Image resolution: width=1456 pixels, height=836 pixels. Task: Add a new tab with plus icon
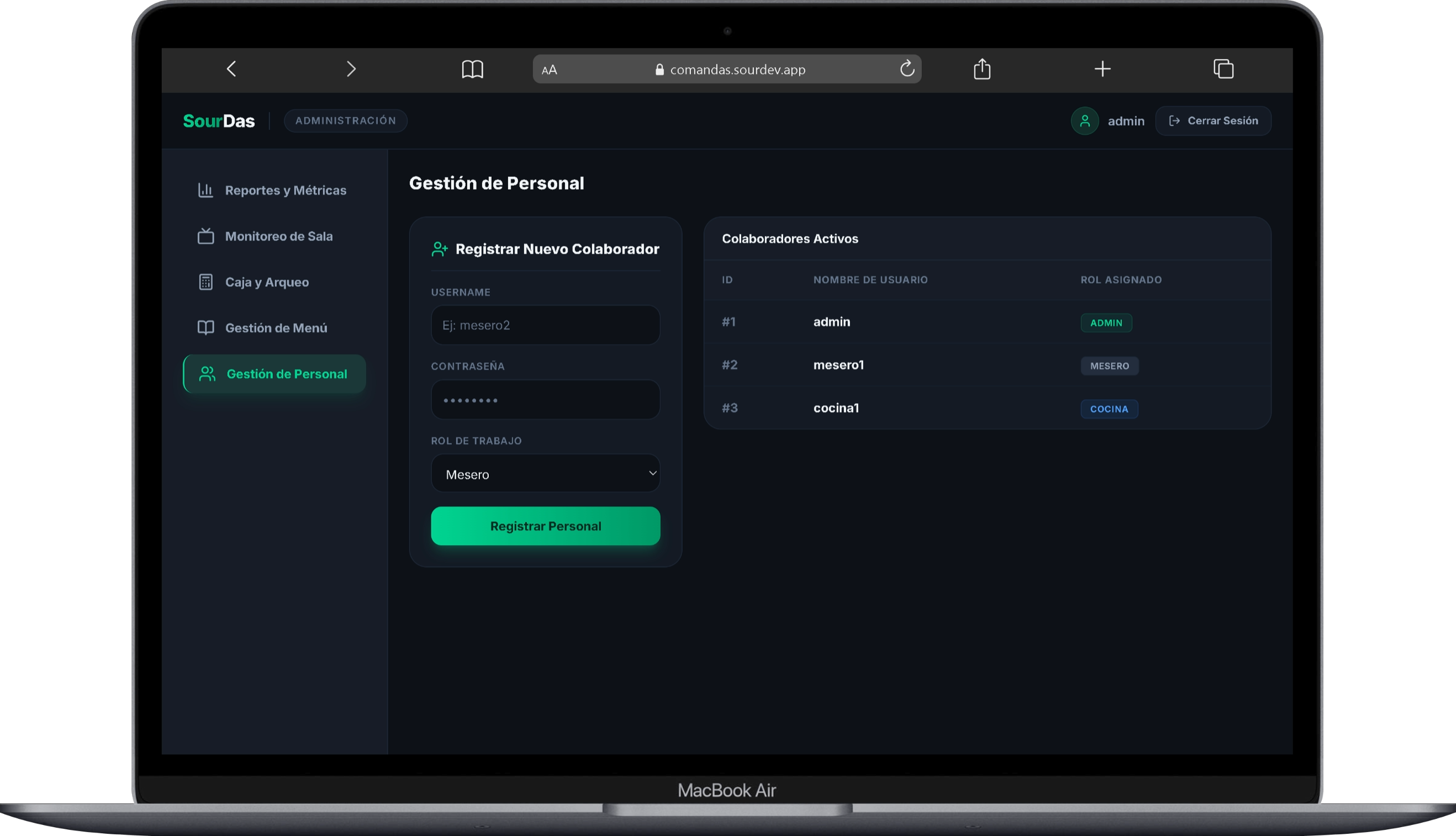(x=1102, y=70)
